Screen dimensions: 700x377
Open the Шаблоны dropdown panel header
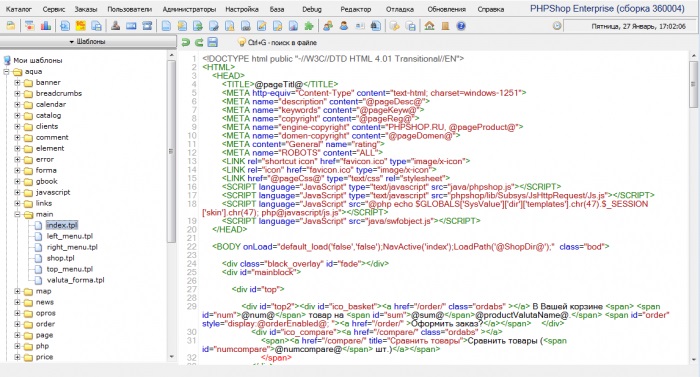click(88, 42)
